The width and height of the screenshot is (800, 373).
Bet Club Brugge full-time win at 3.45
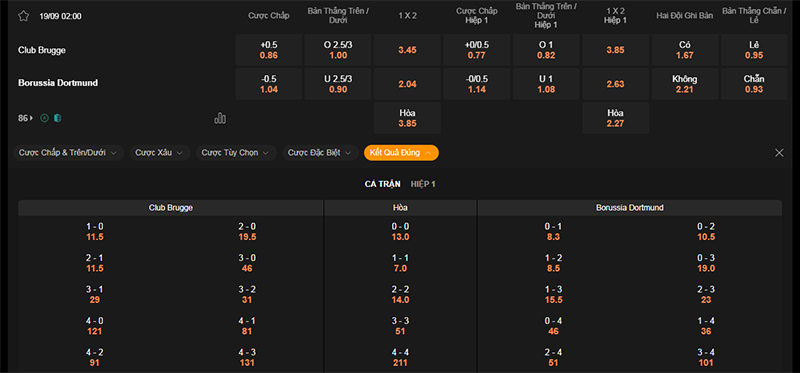(407, 50)
